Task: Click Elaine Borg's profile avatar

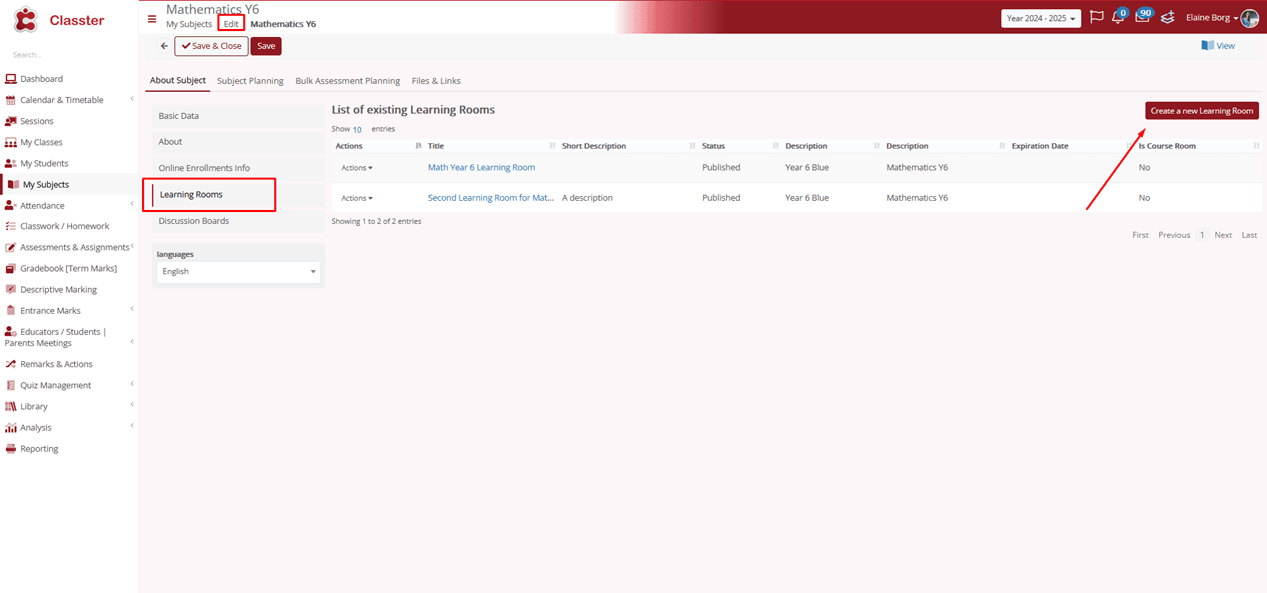Action: tap(1249, 18)
